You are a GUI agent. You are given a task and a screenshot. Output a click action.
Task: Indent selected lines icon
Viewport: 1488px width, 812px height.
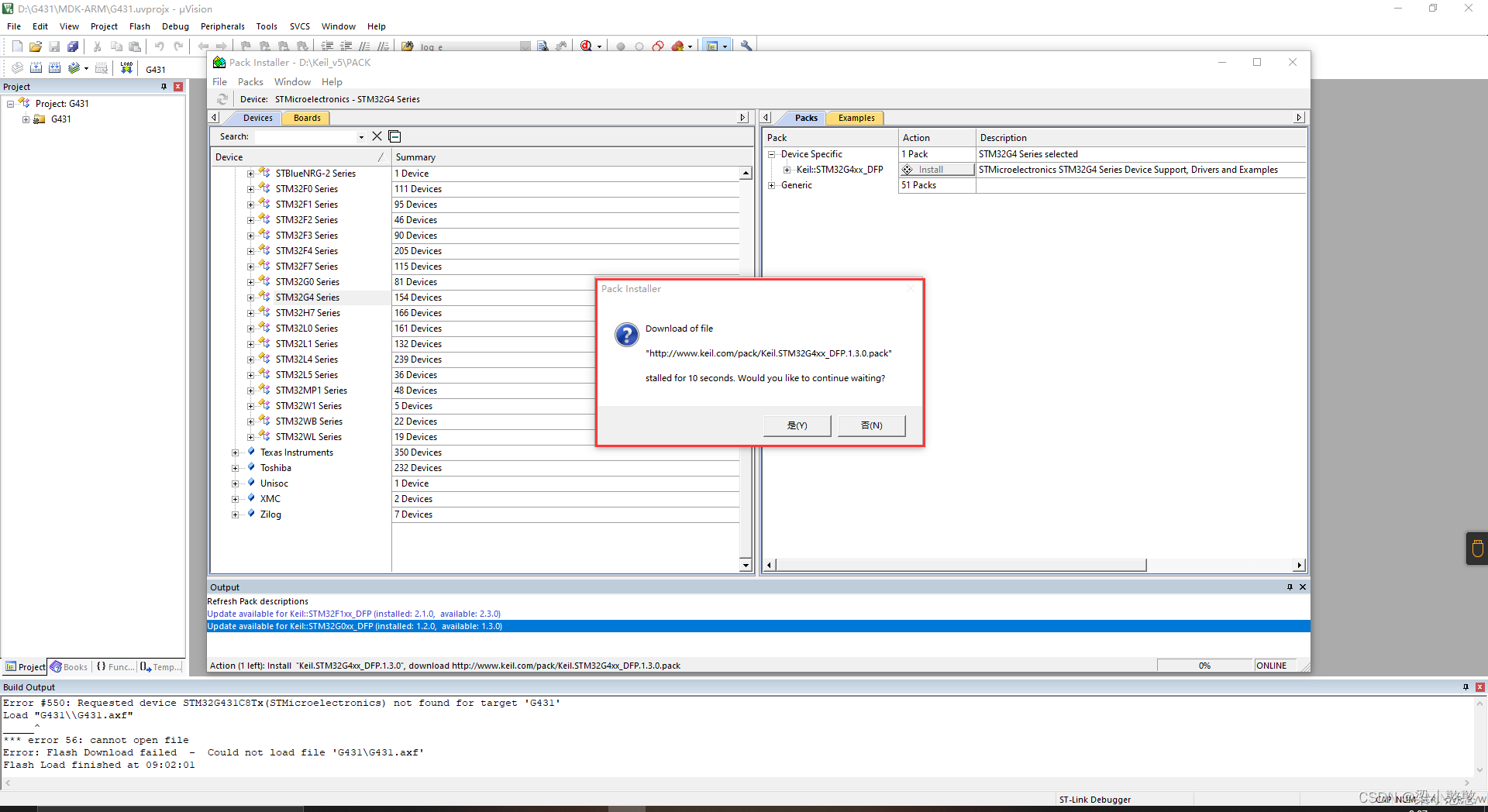click(x=328, y=46)
